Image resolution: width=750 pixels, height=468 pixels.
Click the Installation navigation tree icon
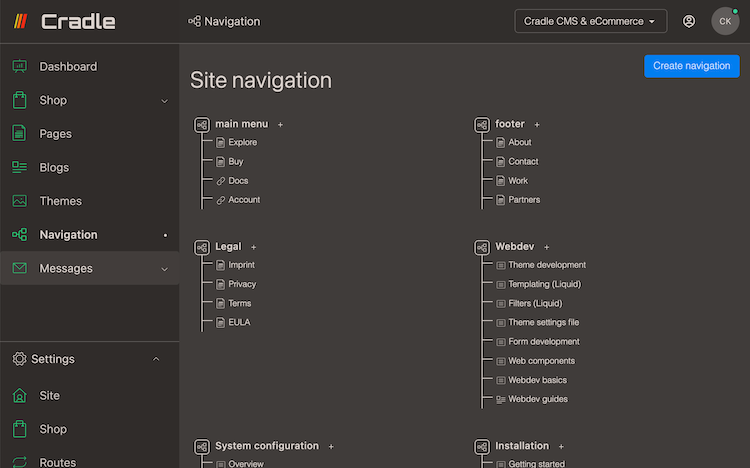click(x=482, y=446)
